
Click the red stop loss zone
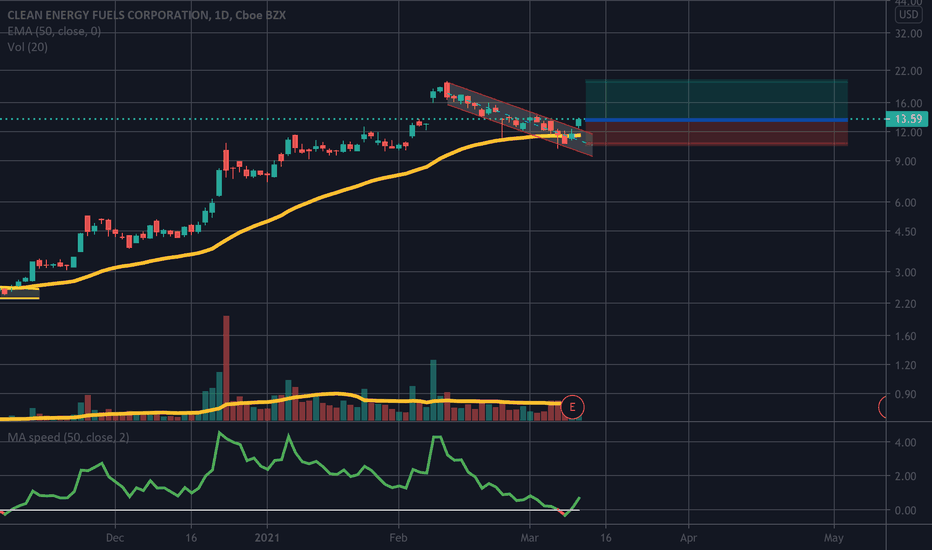coord(716,134)
